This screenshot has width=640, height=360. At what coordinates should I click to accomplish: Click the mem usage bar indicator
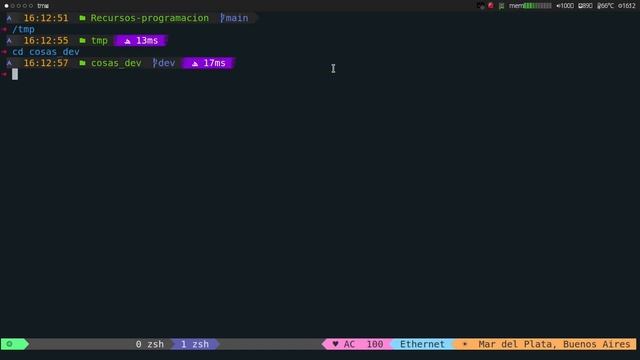point(530,6)
